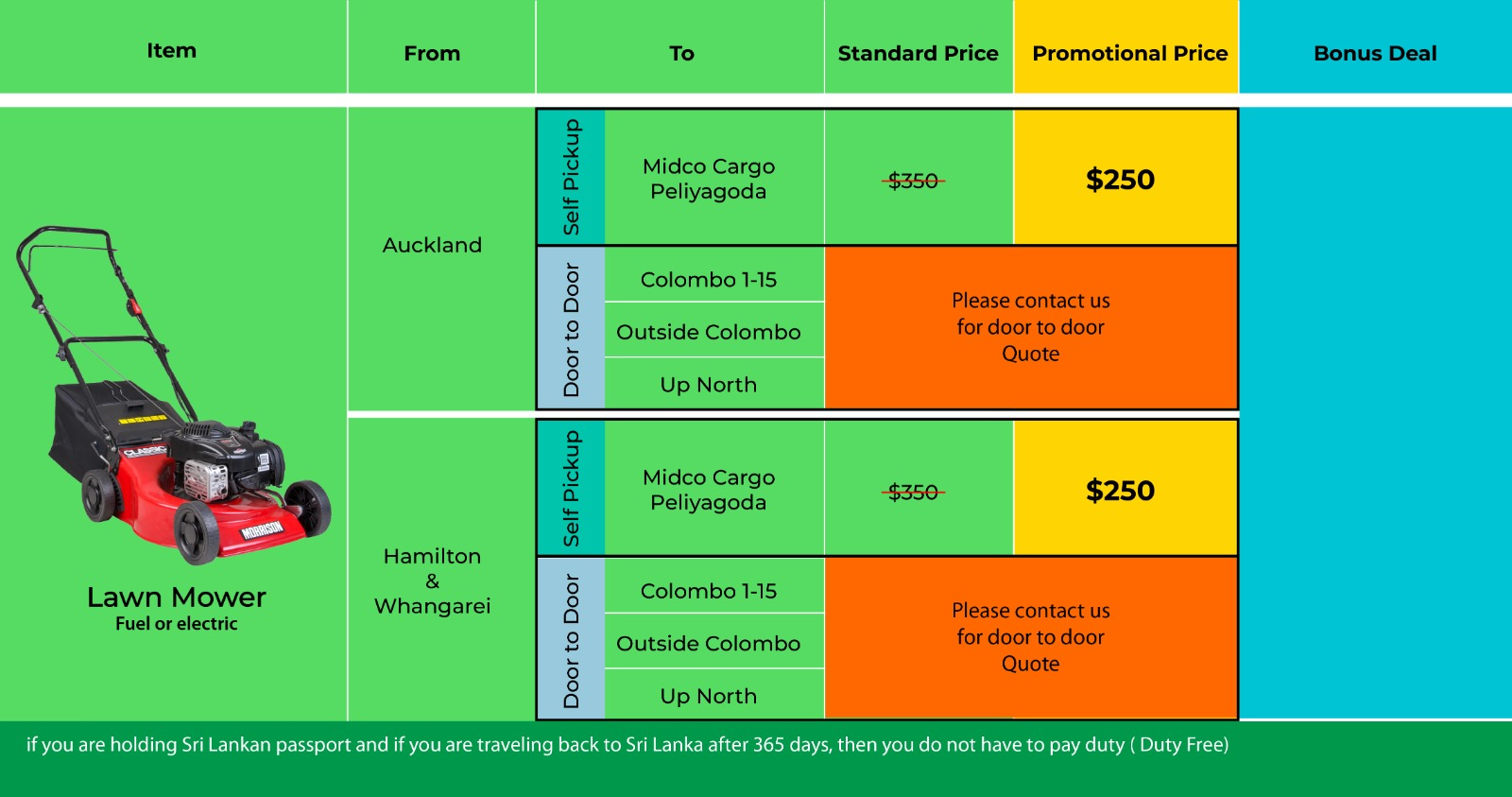The height and width of the screenshot is (797, 1512).
Task: Click the duty free notice in the footer
Action: pyautogui.click(x=627, y=745)
